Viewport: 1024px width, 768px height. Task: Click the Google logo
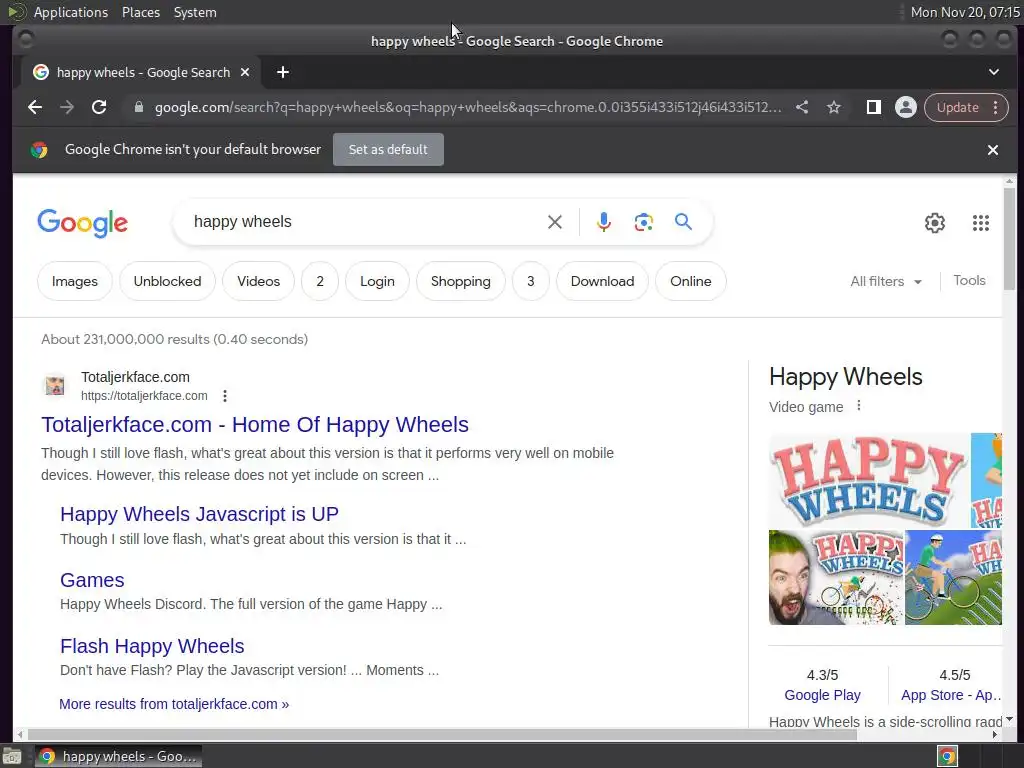(82, 223)
